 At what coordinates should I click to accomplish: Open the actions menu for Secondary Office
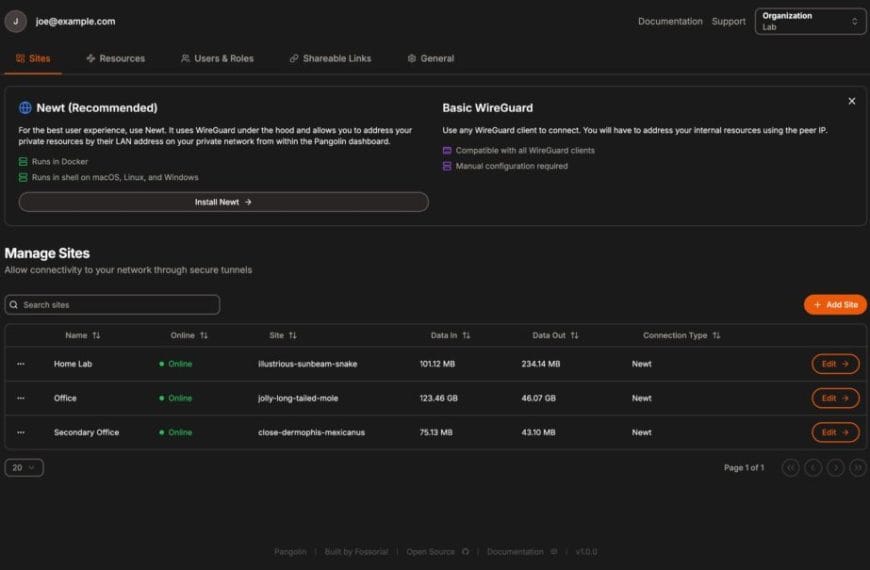coord(21,432)
